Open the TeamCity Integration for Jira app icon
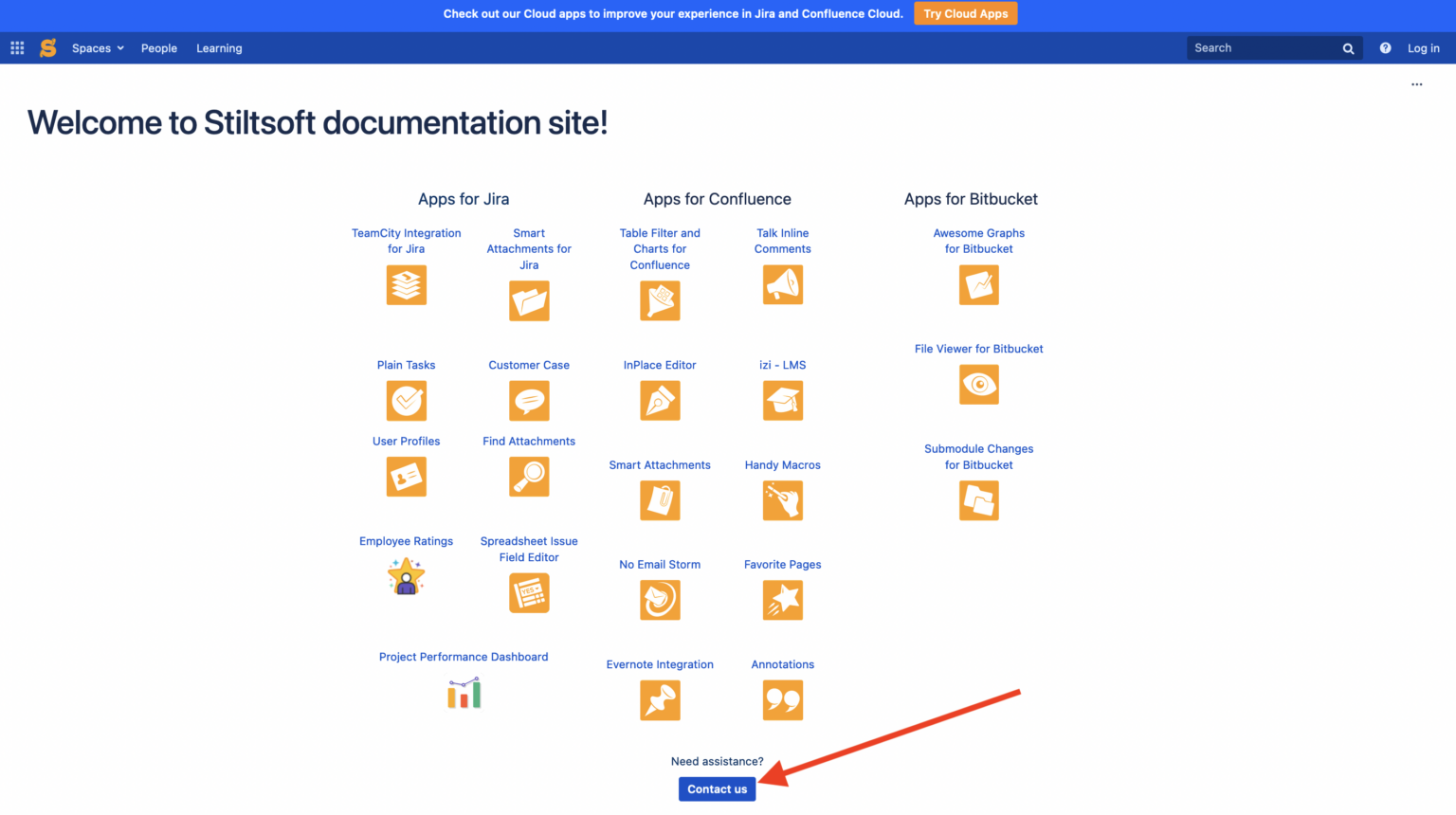The image size is (1456, 815). (x=407, y=284)
